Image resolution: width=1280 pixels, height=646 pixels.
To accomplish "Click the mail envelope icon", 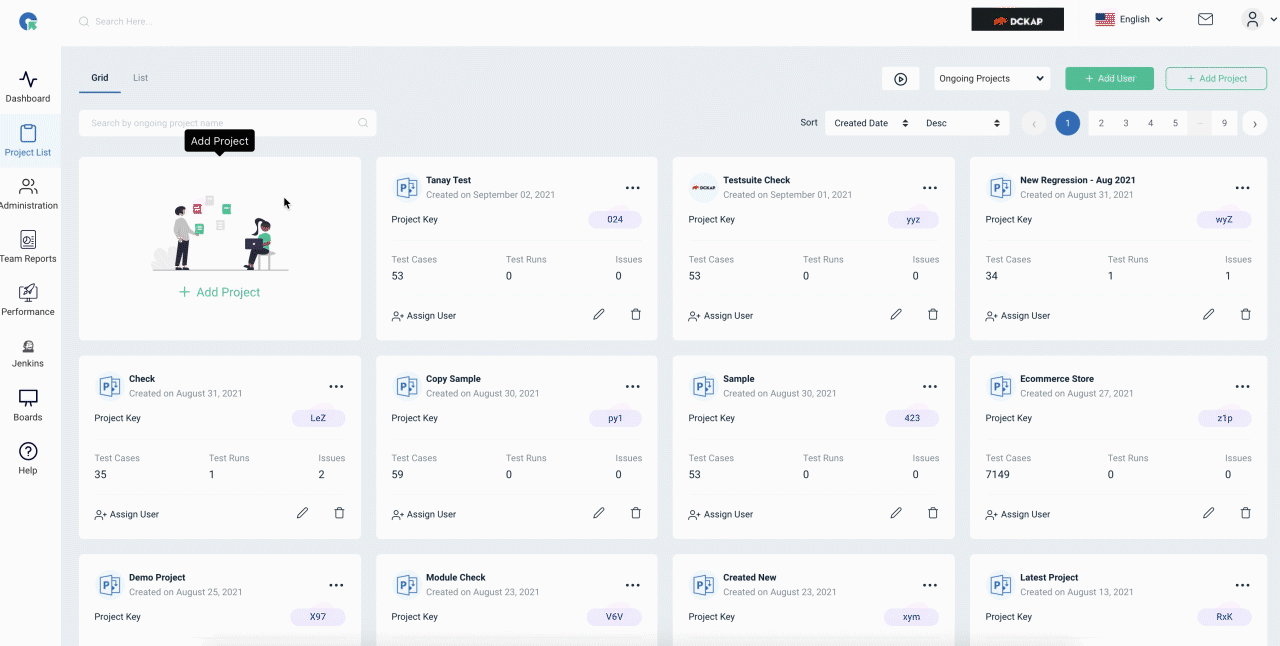I will click(1205, 19).
